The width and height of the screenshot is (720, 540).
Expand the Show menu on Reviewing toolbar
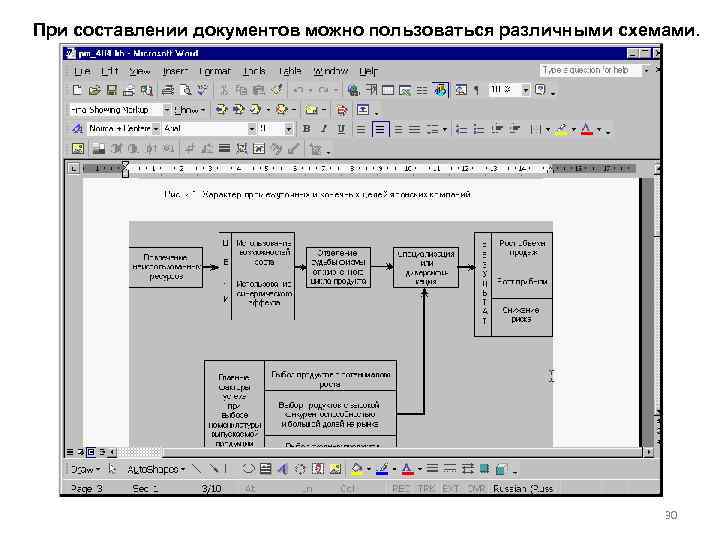click(x=189, y=110)
